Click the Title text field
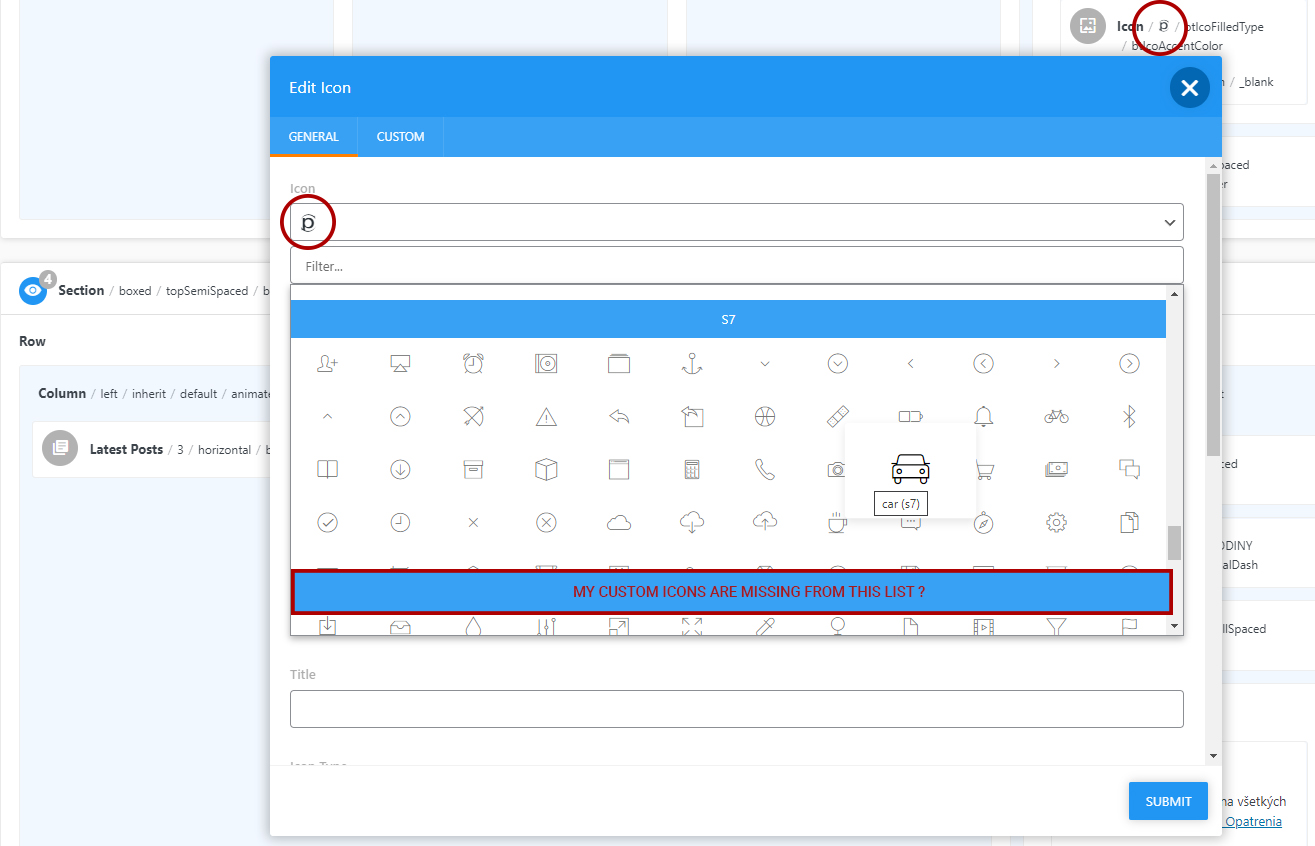This screenshot has height=846, width=1315. click(x=736, y=709)
